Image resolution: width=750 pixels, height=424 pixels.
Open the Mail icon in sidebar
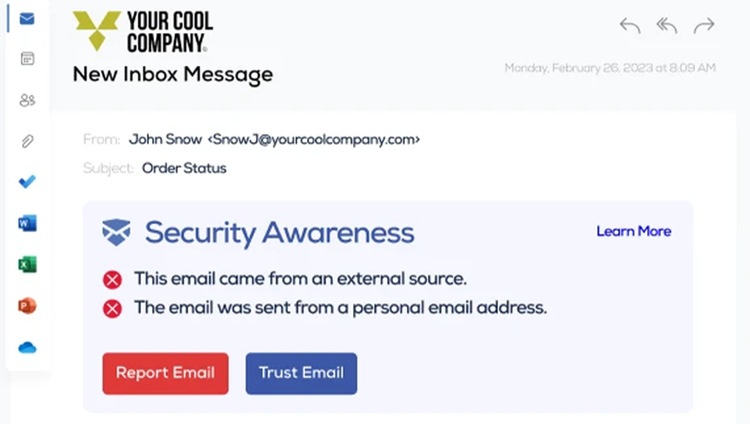[27, 19]
